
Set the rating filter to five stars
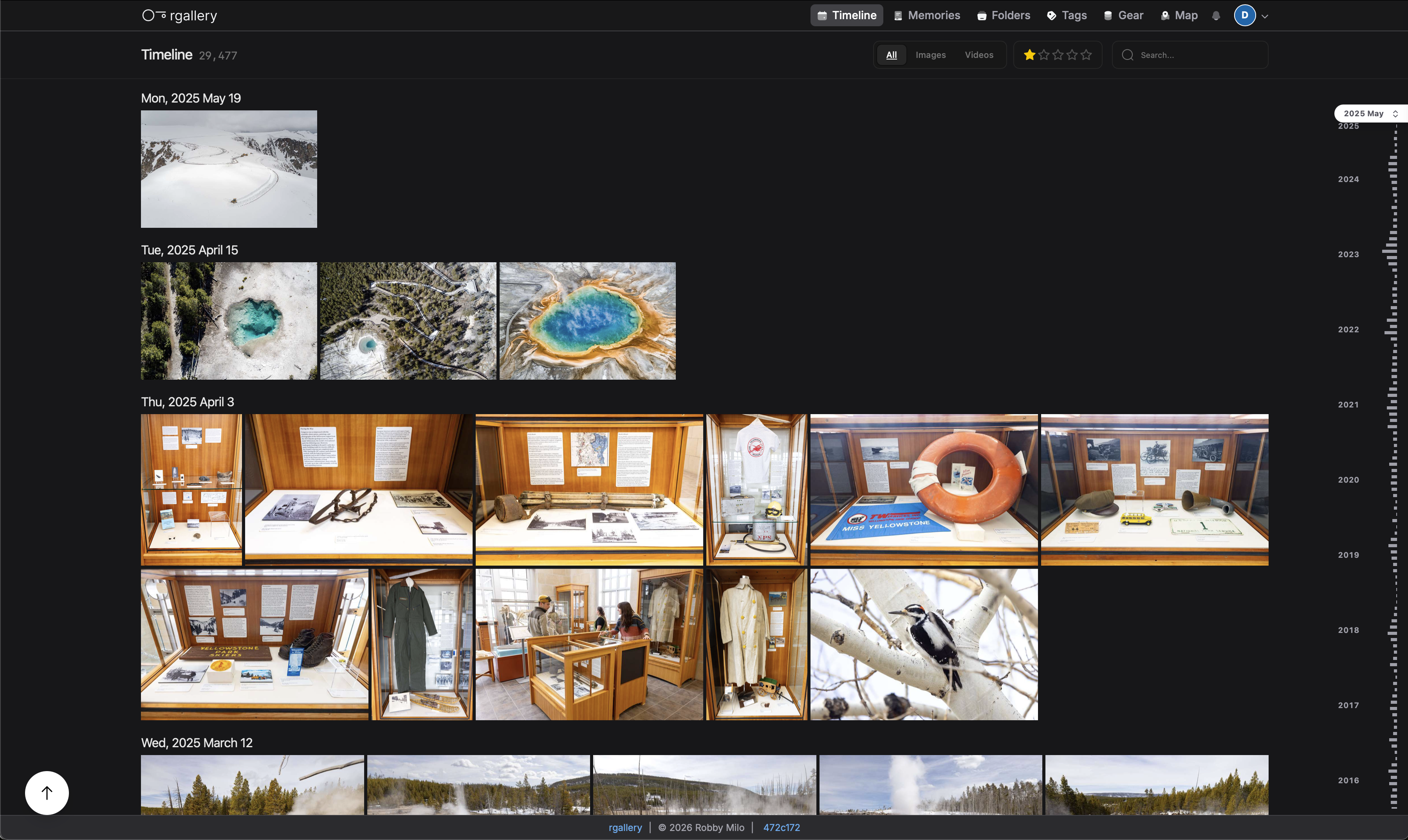pos(1086,55)
